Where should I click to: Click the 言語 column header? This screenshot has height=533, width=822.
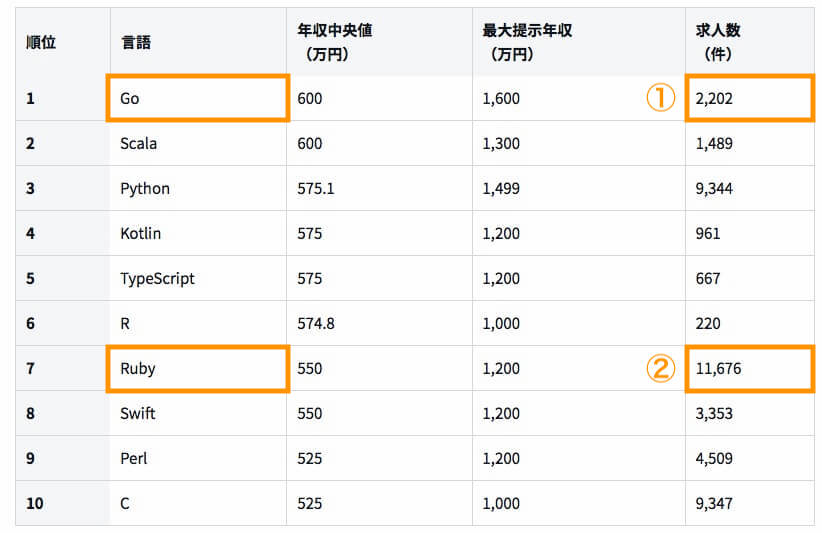coord(198,42)
